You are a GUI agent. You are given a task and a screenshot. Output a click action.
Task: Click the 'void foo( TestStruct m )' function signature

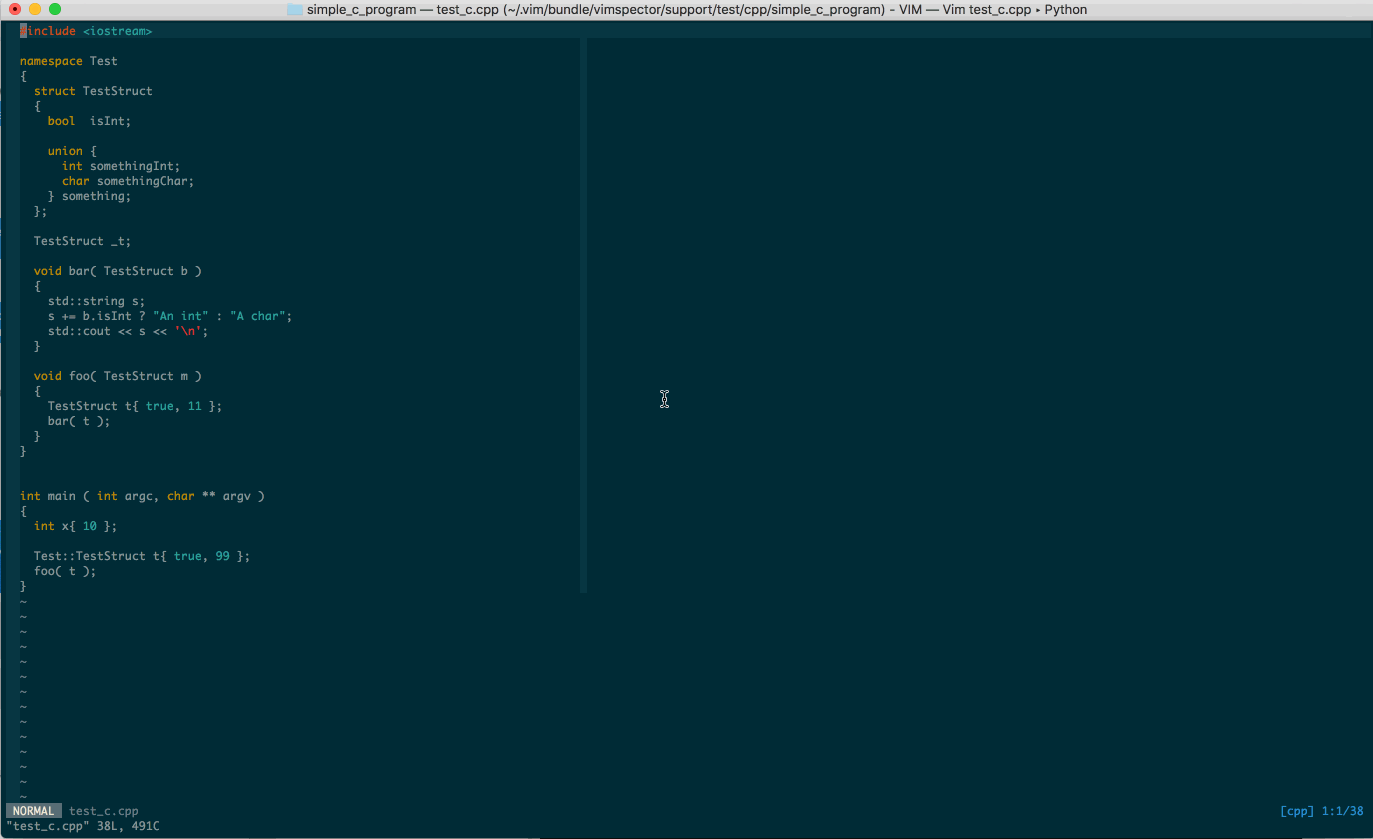pos(118,376)
